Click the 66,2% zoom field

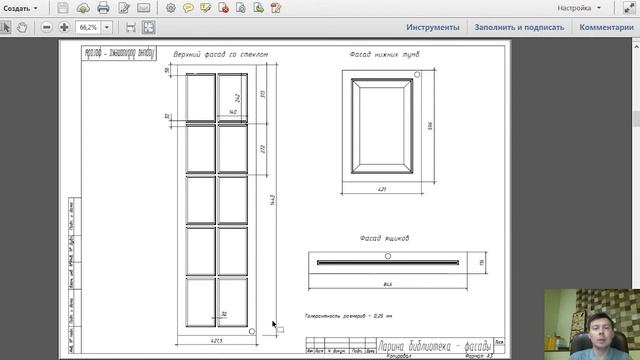(88, 27)
